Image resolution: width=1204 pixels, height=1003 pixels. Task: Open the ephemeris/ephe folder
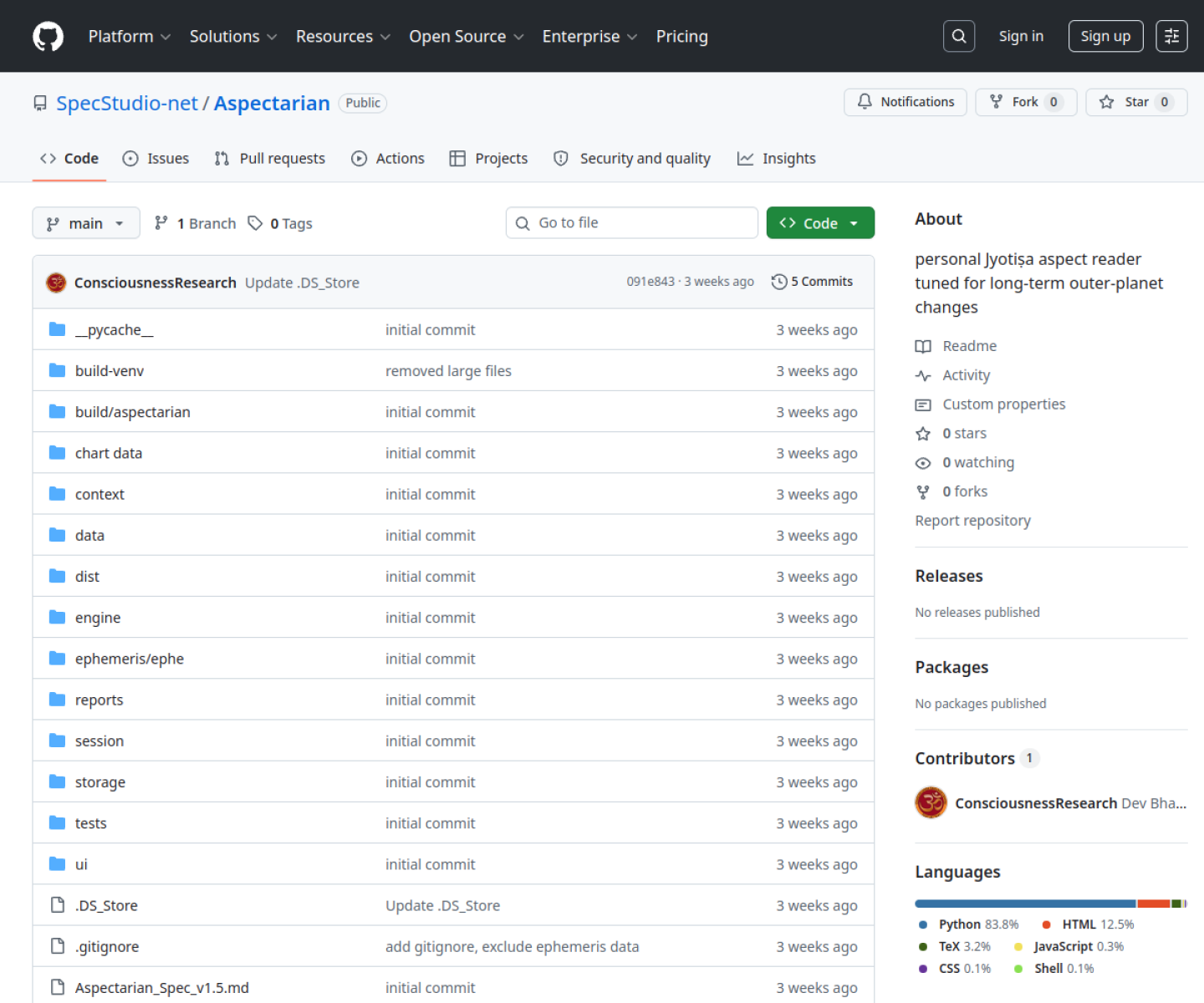tap(130, 659)
